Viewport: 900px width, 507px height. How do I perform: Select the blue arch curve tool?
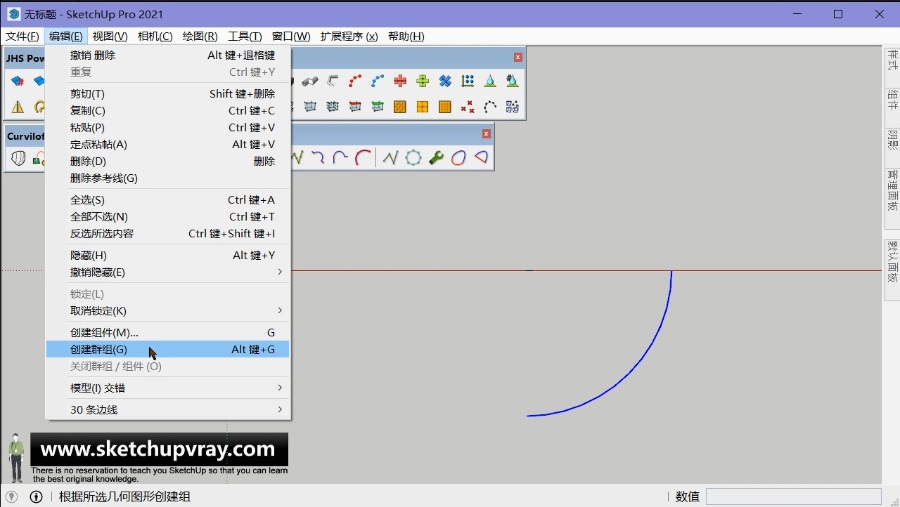click(340, 157)
